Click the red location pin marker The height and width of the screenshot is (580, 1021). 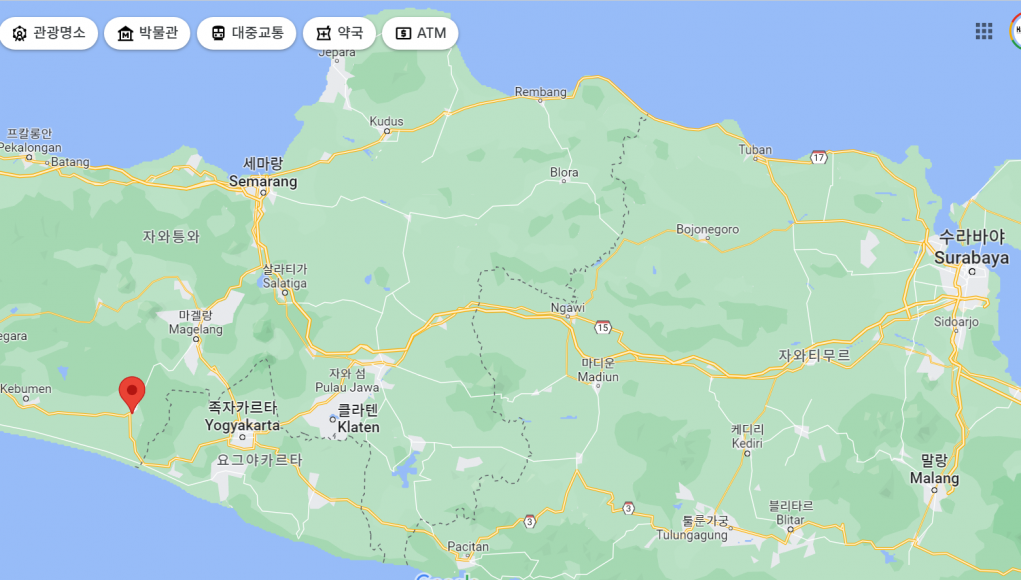[x=132, y=393]
